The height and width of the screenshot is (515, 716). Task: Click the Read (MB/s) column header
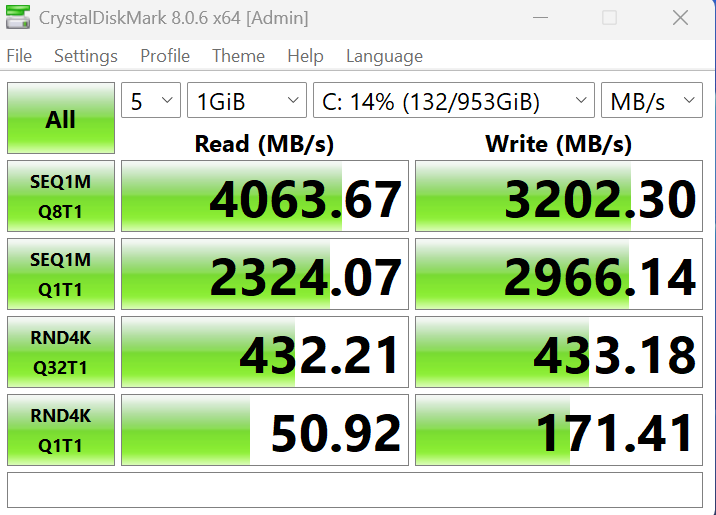tap(264, 144)
